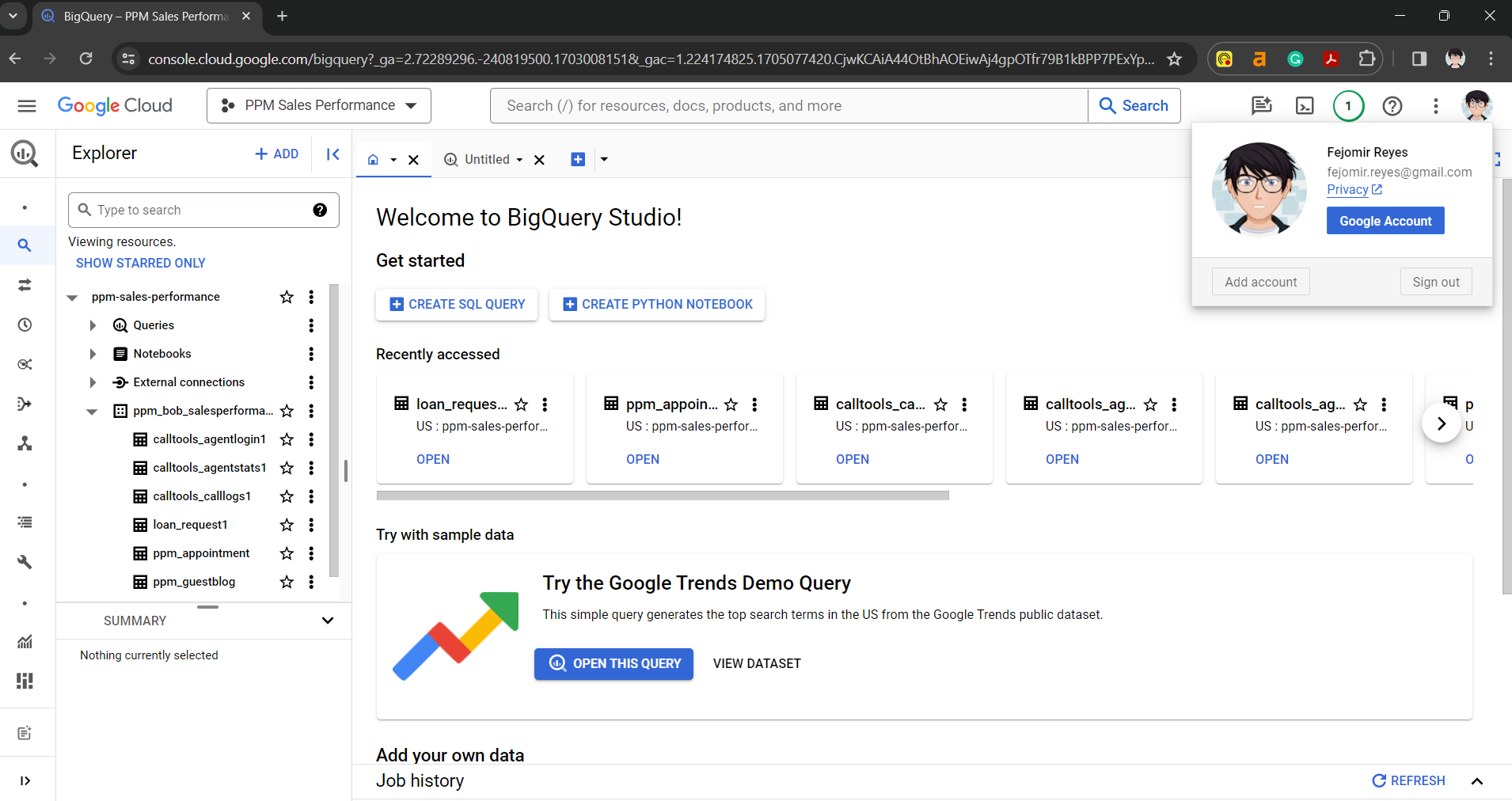Viewport: 1512px width, 801px height.
Task: Star the ppm_appointment table
Action: pos(287,553)
